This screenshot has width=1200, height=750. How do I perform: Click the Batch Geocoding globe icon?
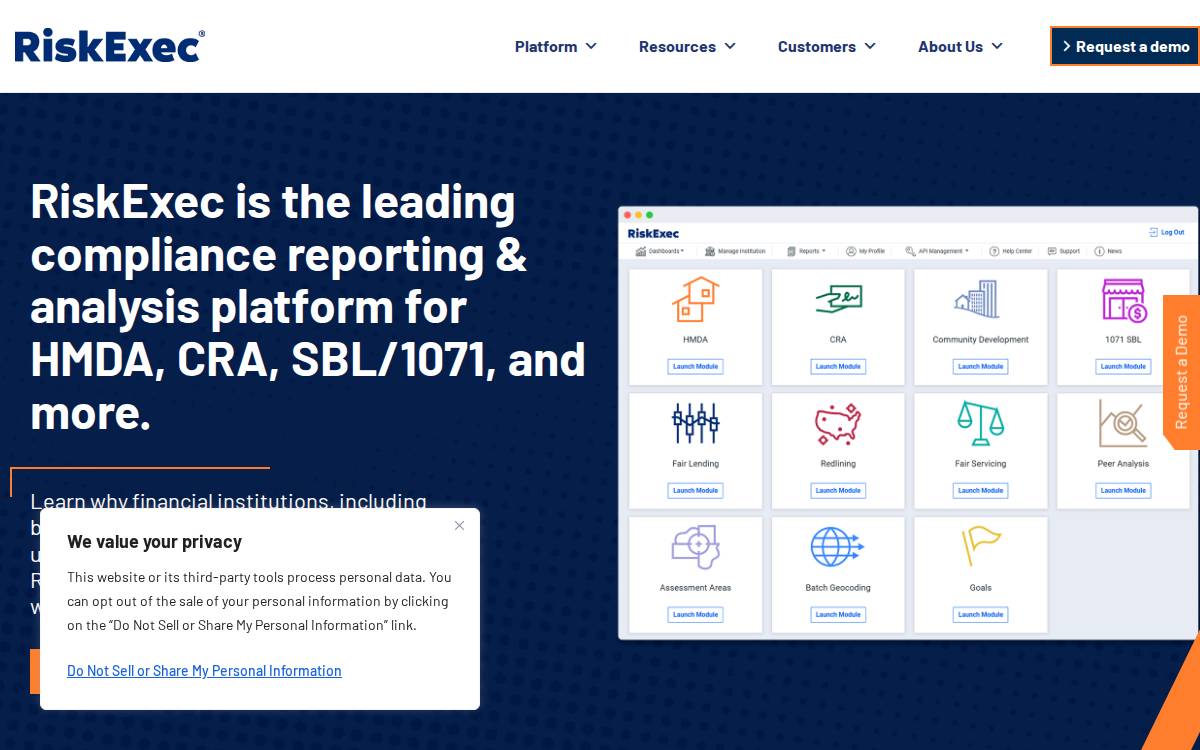[x=838, y=548]
